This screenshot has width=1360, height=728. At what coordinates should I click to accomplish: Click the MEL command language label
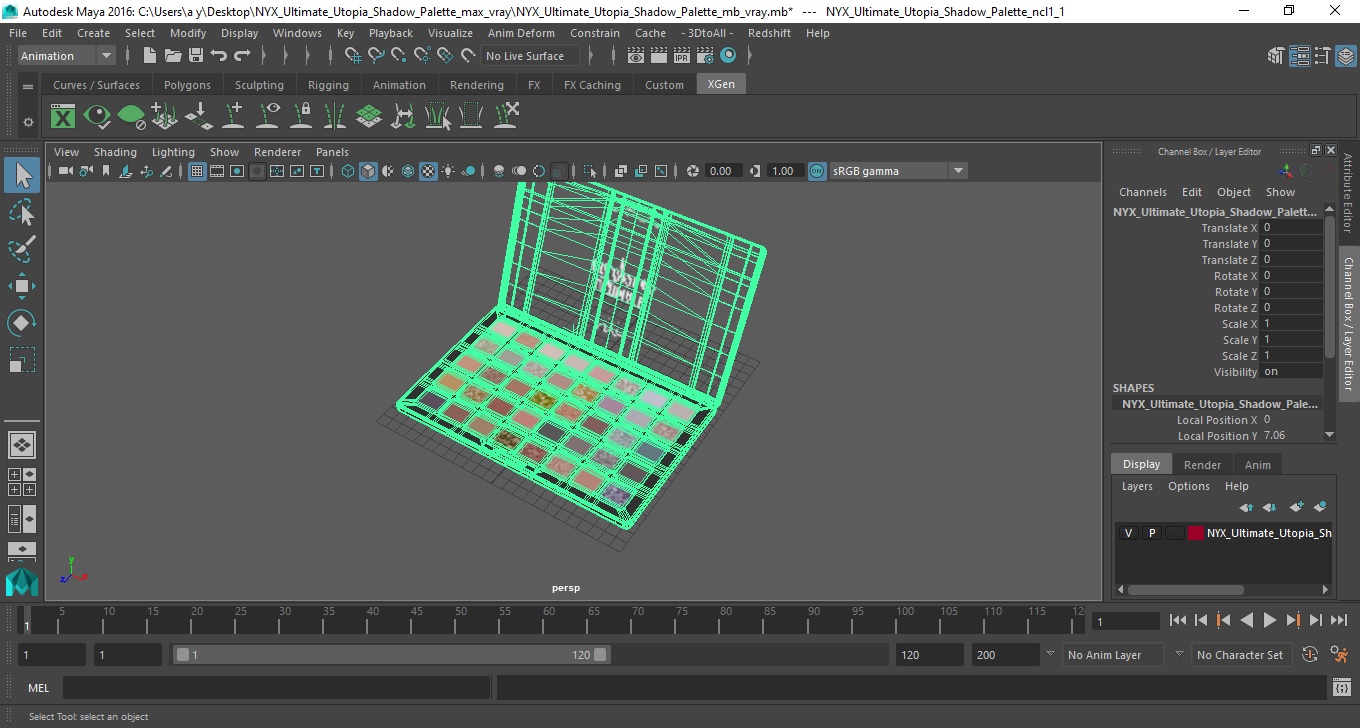click(x=39, y=688)
